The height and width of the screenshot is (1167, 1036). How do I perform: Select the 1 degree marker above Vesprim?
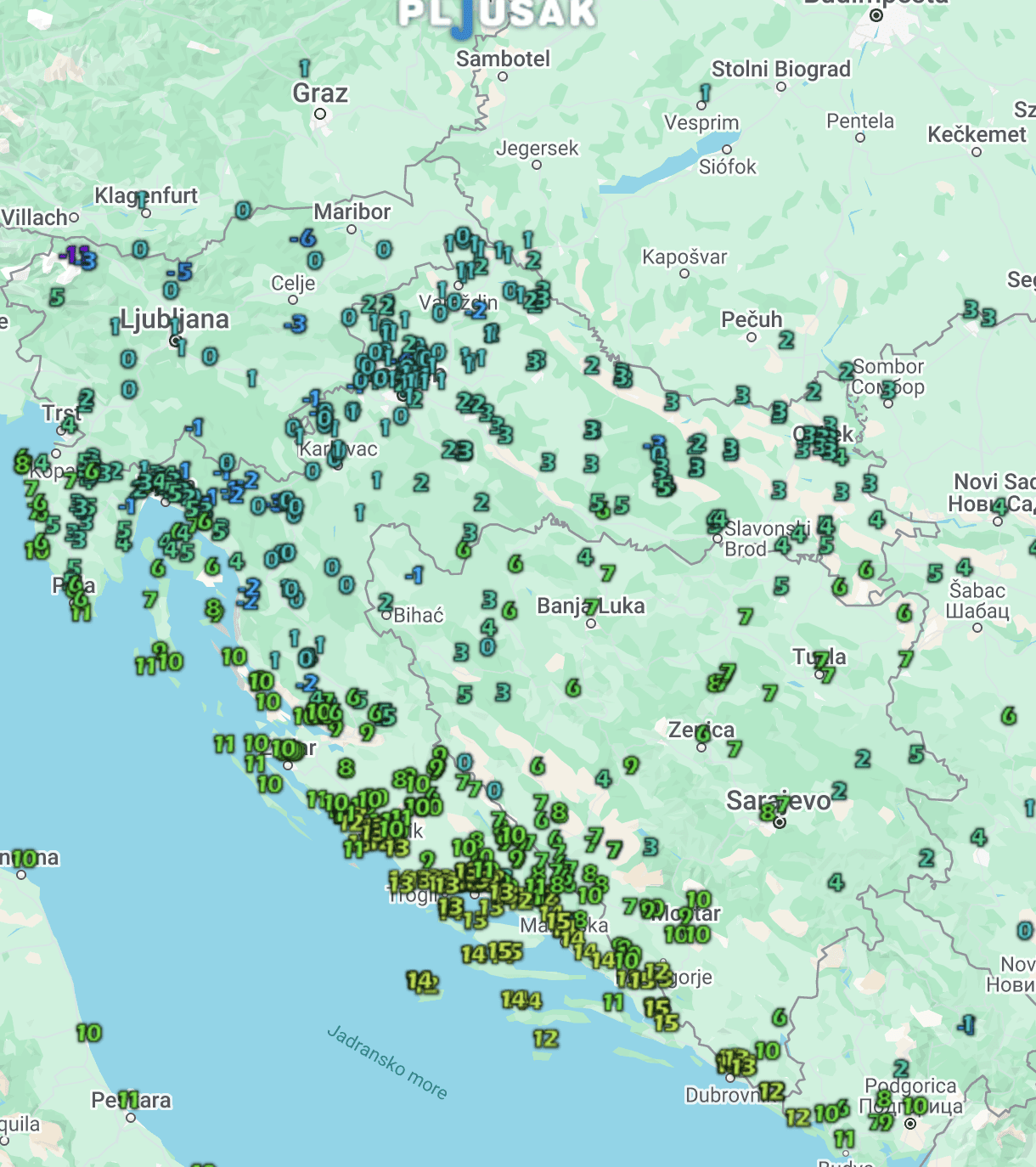click(705, 93)
